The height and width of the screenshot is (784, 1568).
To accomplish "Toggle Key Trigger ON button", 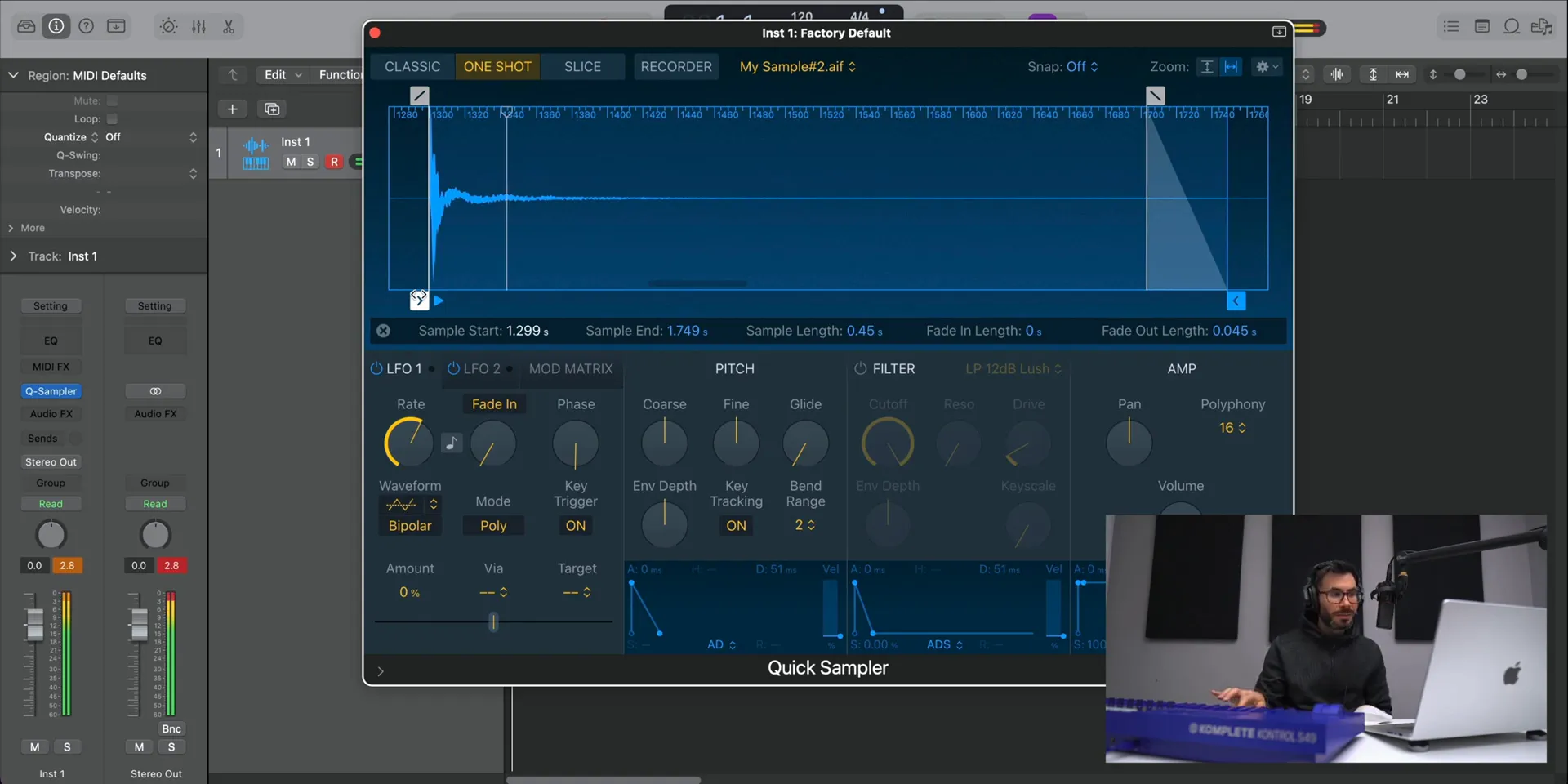I will click(576, 526).
